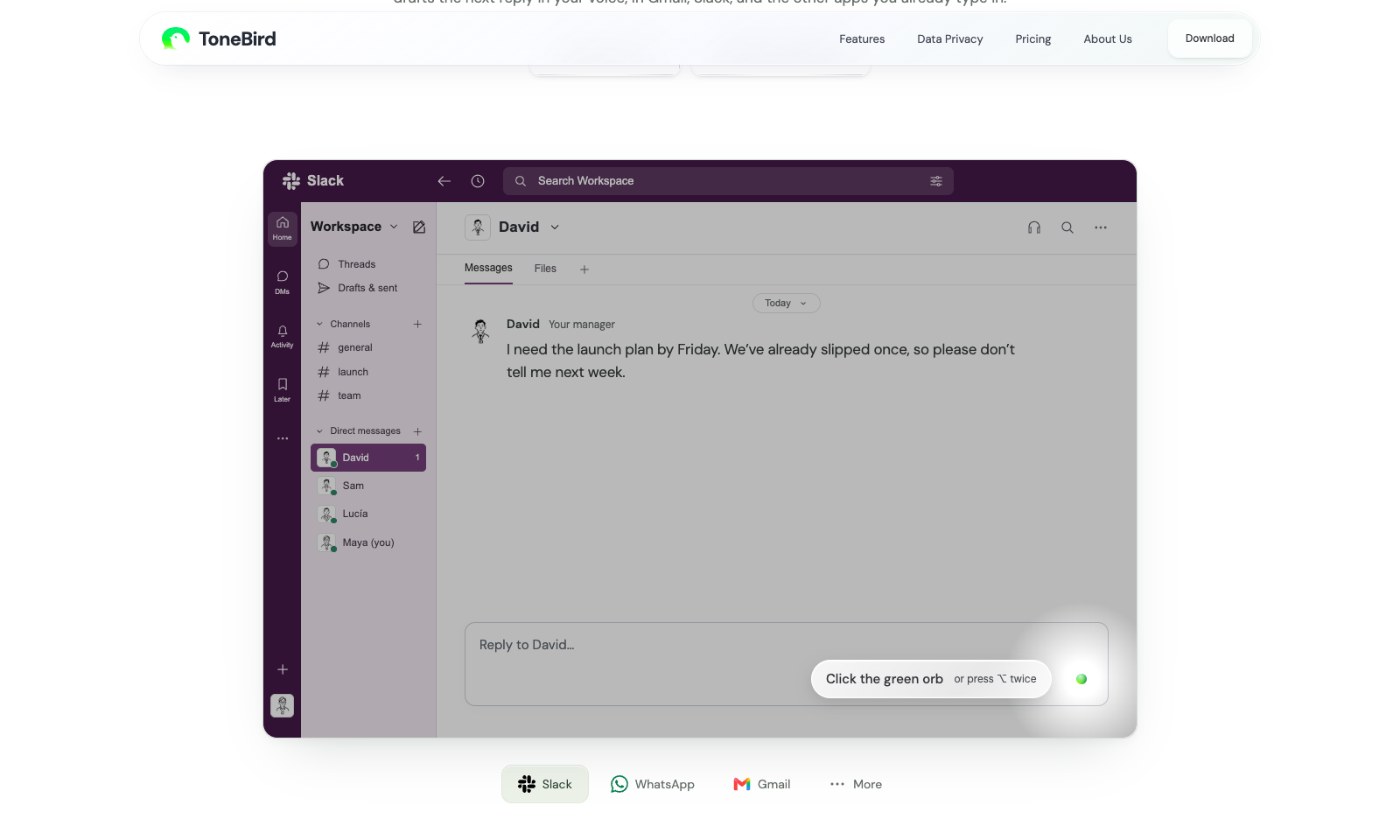Go back with the Slack back arrow

pos(444,181)
